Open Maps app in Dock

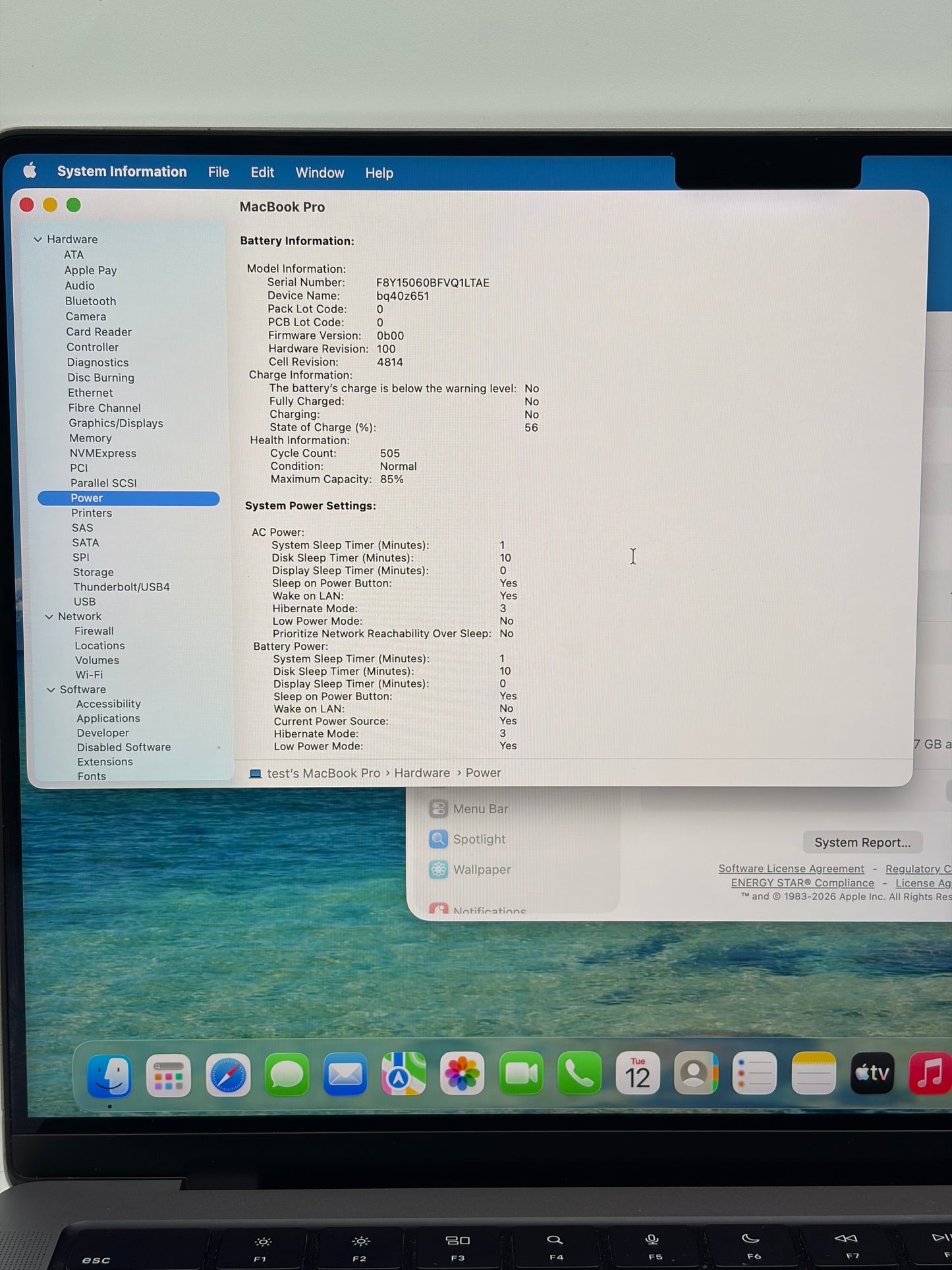tap(404, 1074)
